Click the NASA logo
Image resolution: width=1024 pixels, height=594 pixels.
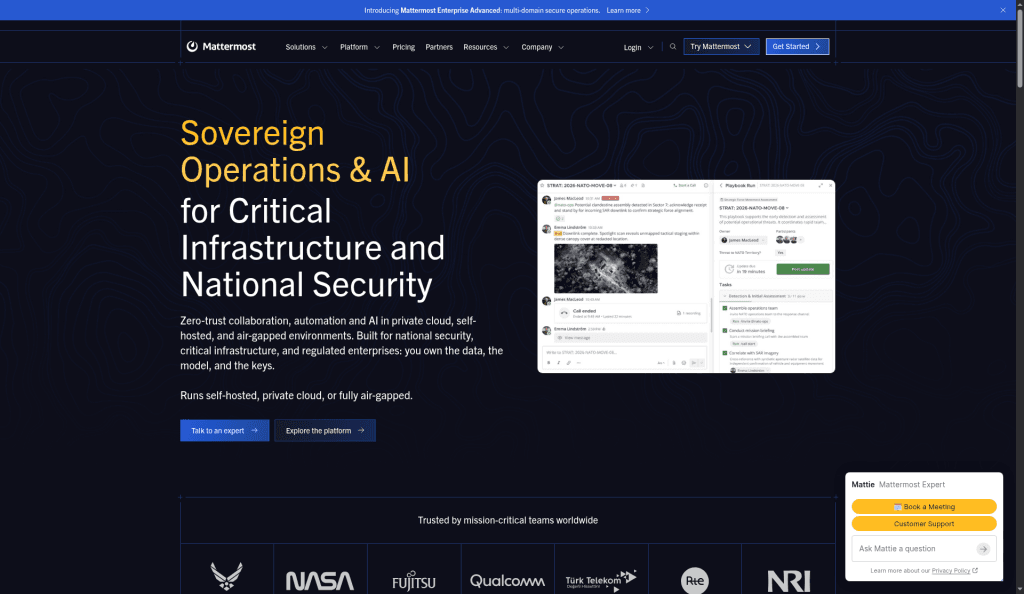pos(320,580)
